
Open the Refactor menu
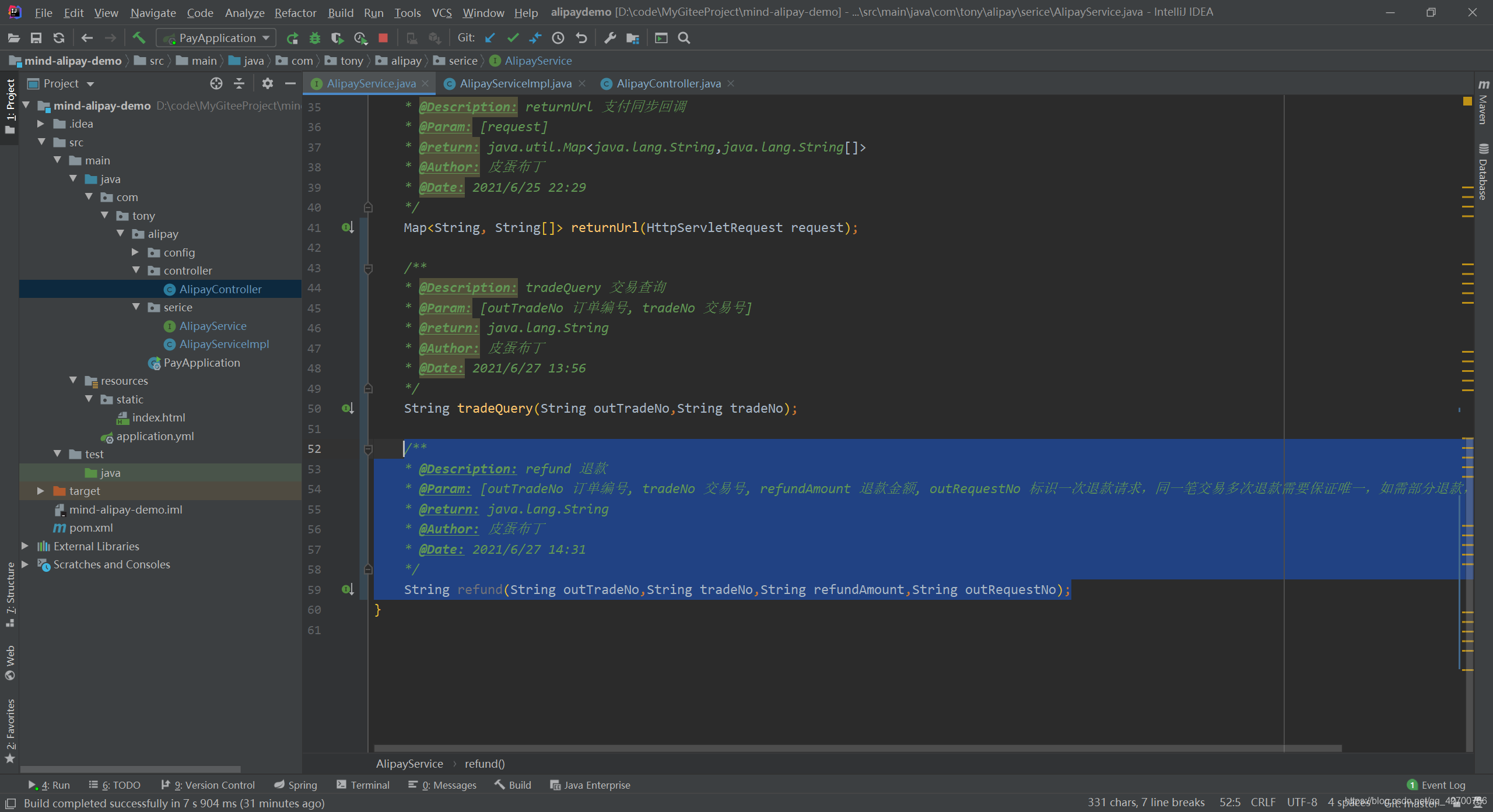(295, 12)
